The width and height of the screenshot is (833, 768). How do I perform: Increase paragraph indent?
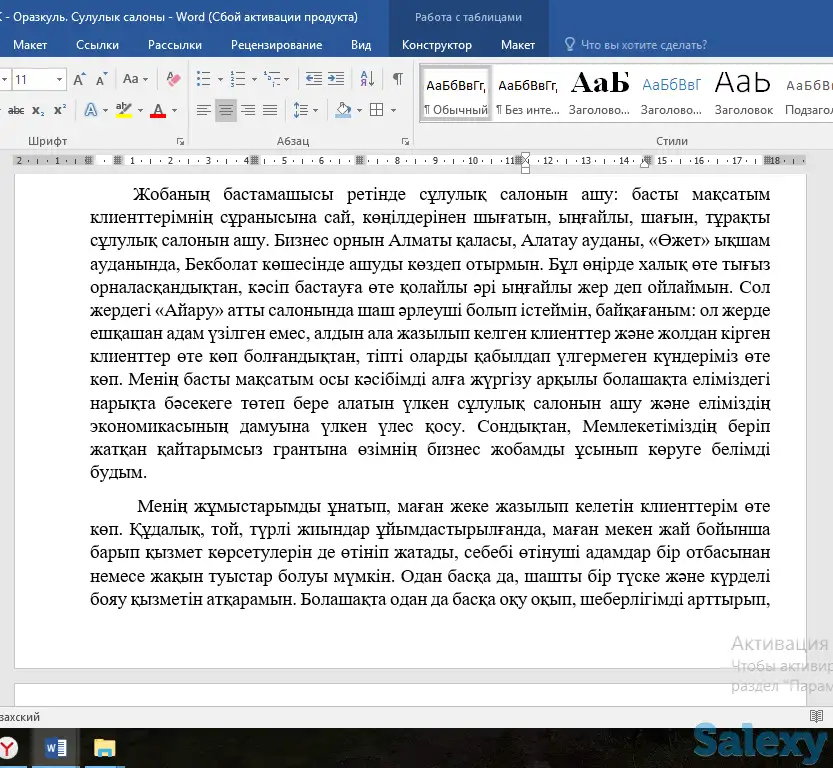(x=336, y=79)
